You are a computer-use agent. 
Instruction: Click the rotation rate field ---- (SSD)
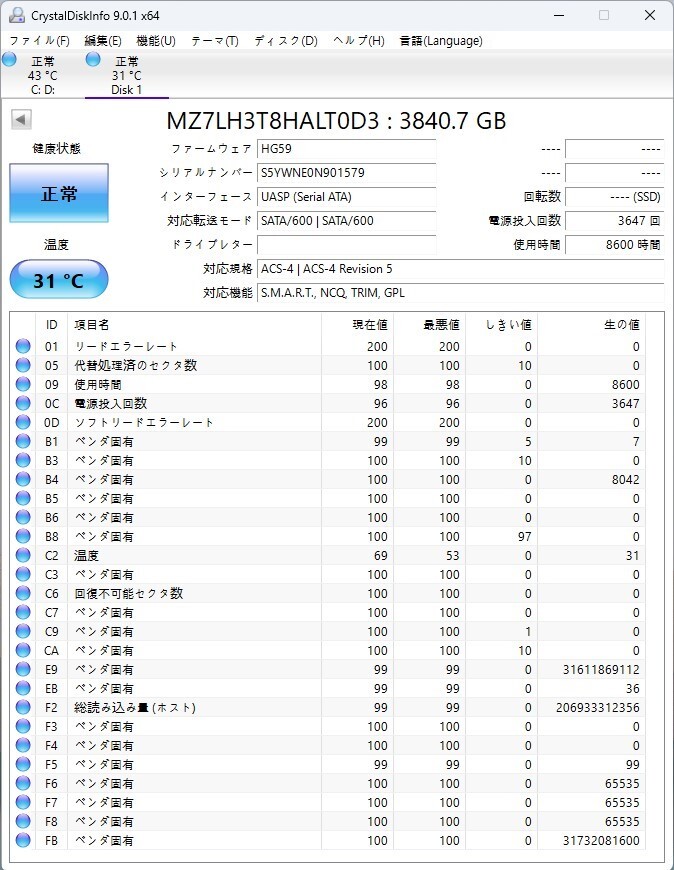pos(614,196)
